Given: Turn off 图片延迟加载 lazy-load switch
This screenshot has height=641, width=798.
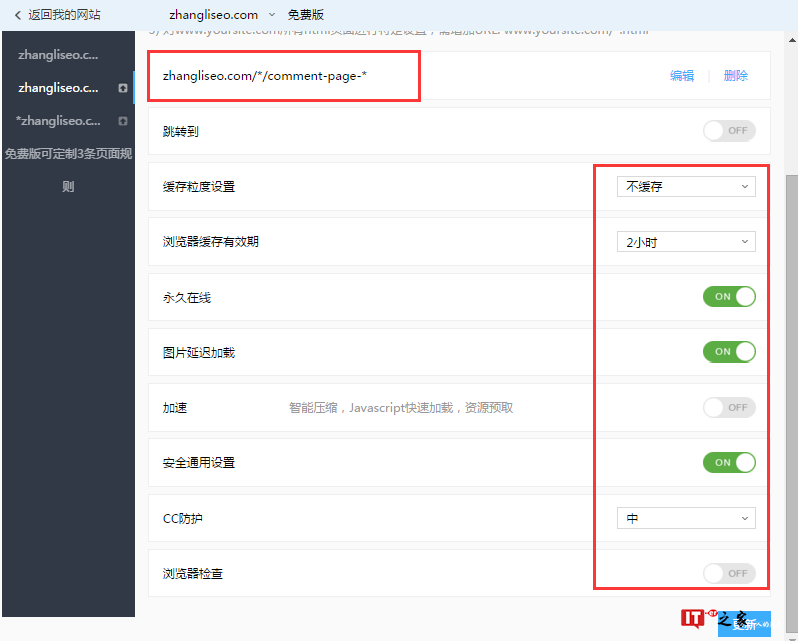Looking at the screenshot, I should tap(728, 352).
